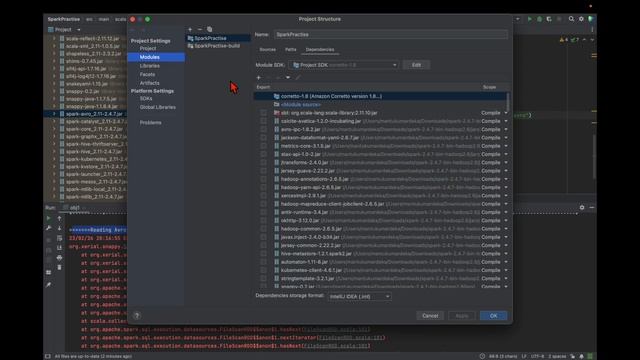Select the SparkPractise-build module
640x360 pixels.
point(217,46)
